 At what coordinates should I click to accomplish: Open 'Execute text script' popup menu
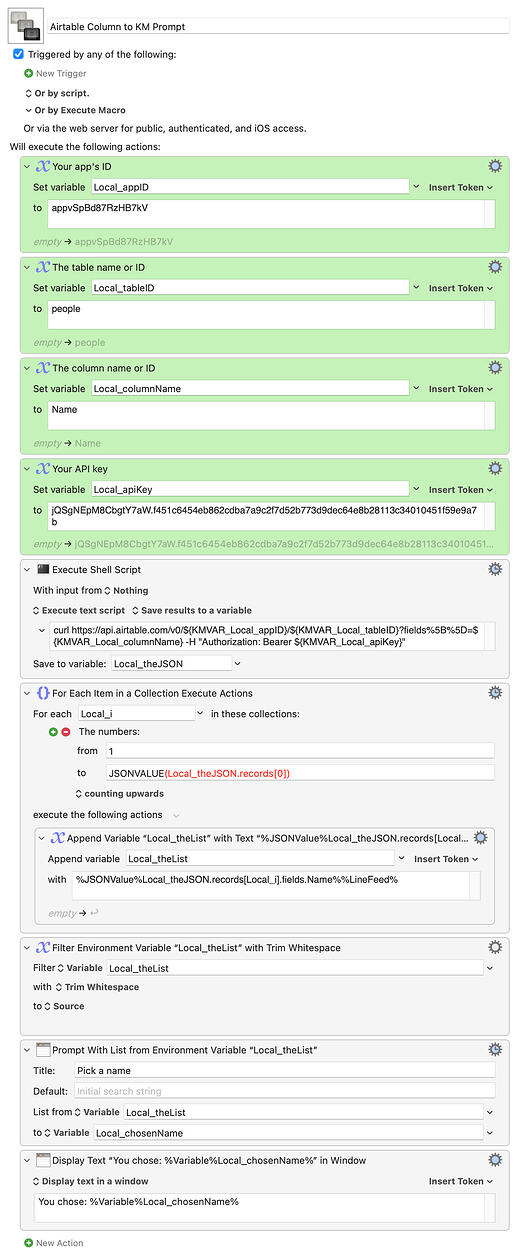[79, 610]
